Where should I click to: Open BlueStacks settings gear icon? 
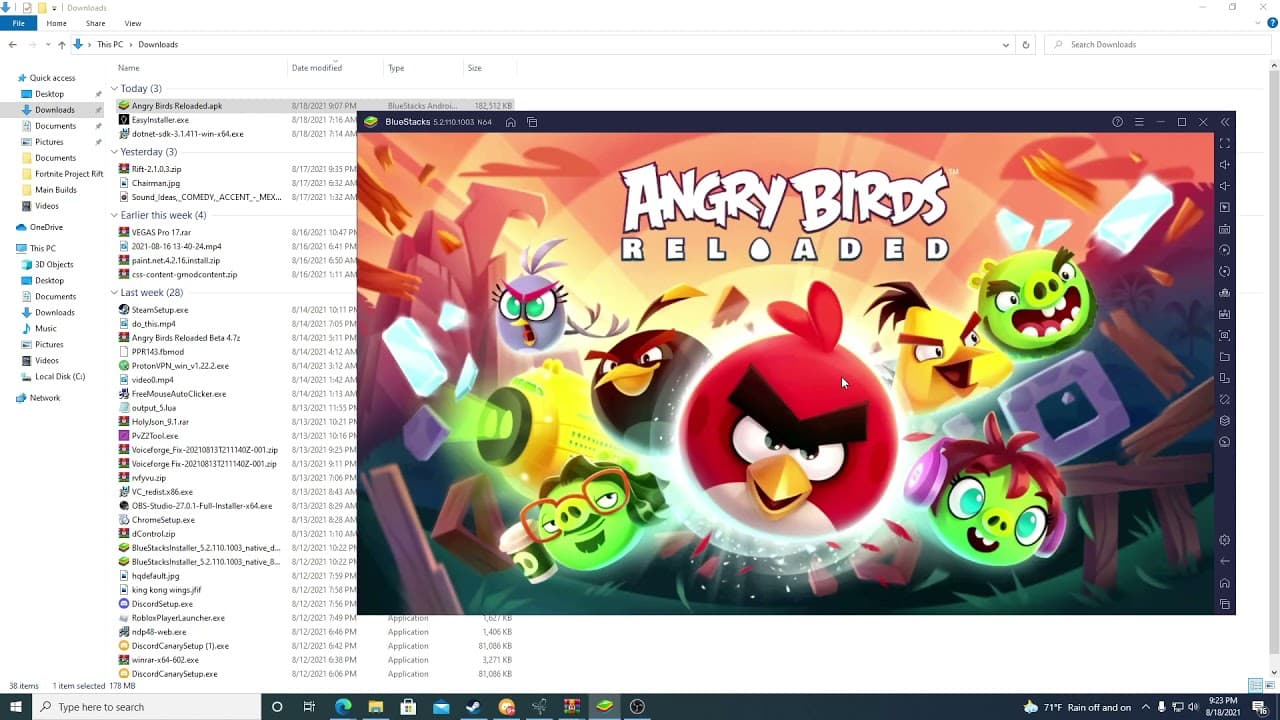coord(1225,540)
